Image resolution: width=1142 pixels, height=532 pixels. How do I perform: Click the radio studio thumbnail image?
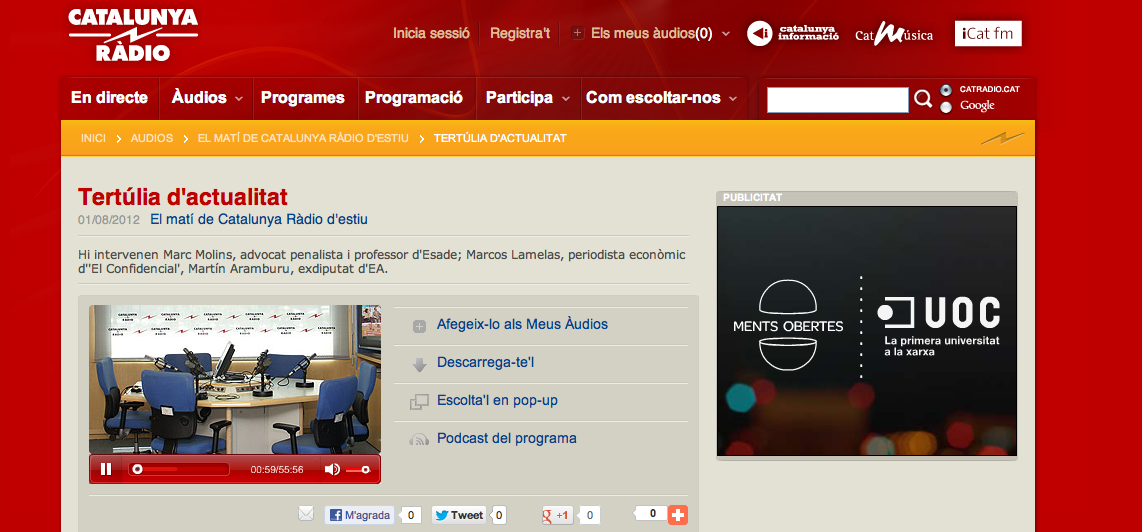click(x=235, y=380)
